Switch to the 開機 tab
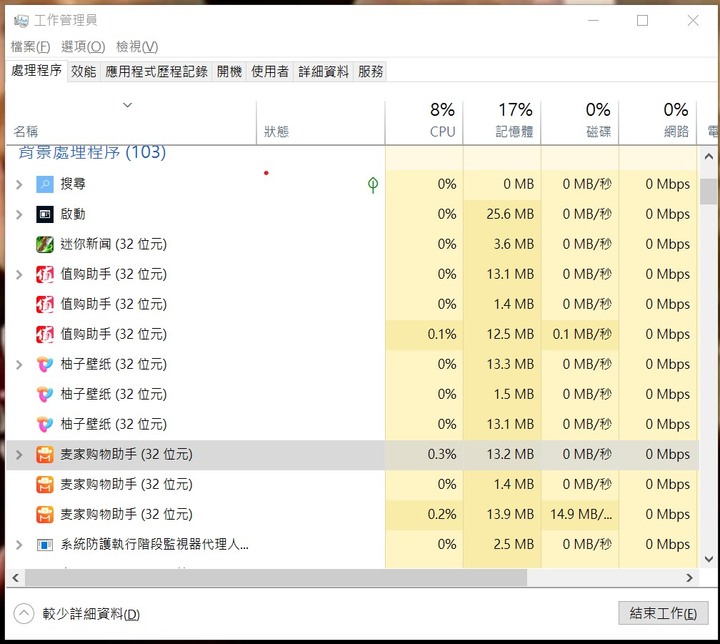 tap(229, 72)
